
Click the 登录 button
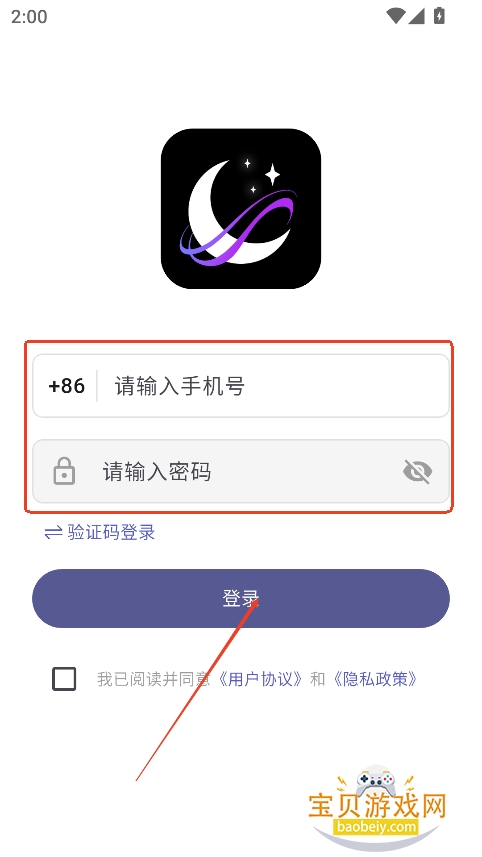[240, 598]
